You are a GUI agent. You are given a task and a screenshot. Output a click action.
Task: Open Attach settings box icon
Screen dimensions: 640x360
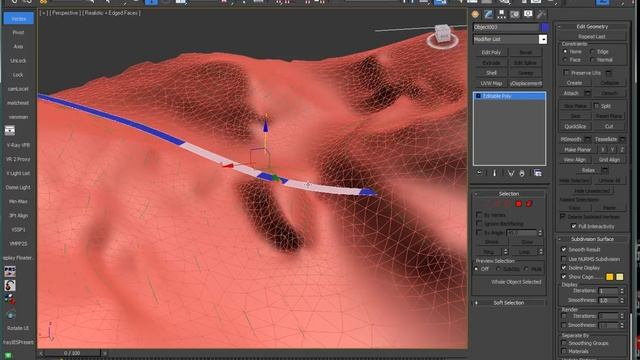(588, 93)
